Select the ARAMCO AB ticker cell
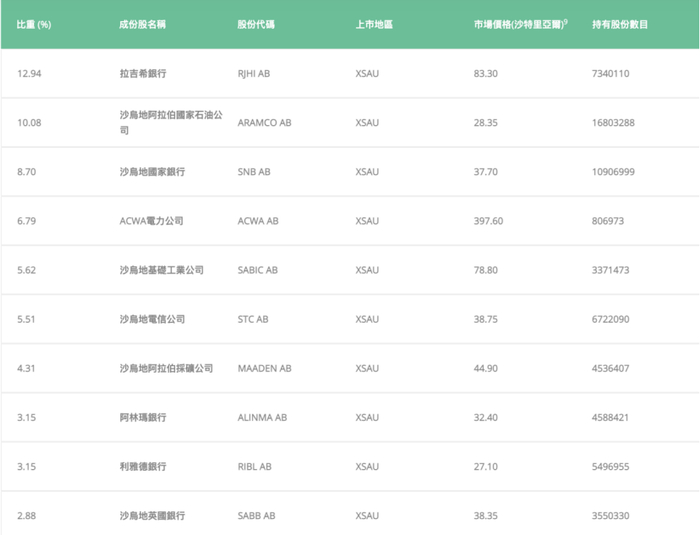The height and width of the screenshot is (535, 700). coord(264,123)
